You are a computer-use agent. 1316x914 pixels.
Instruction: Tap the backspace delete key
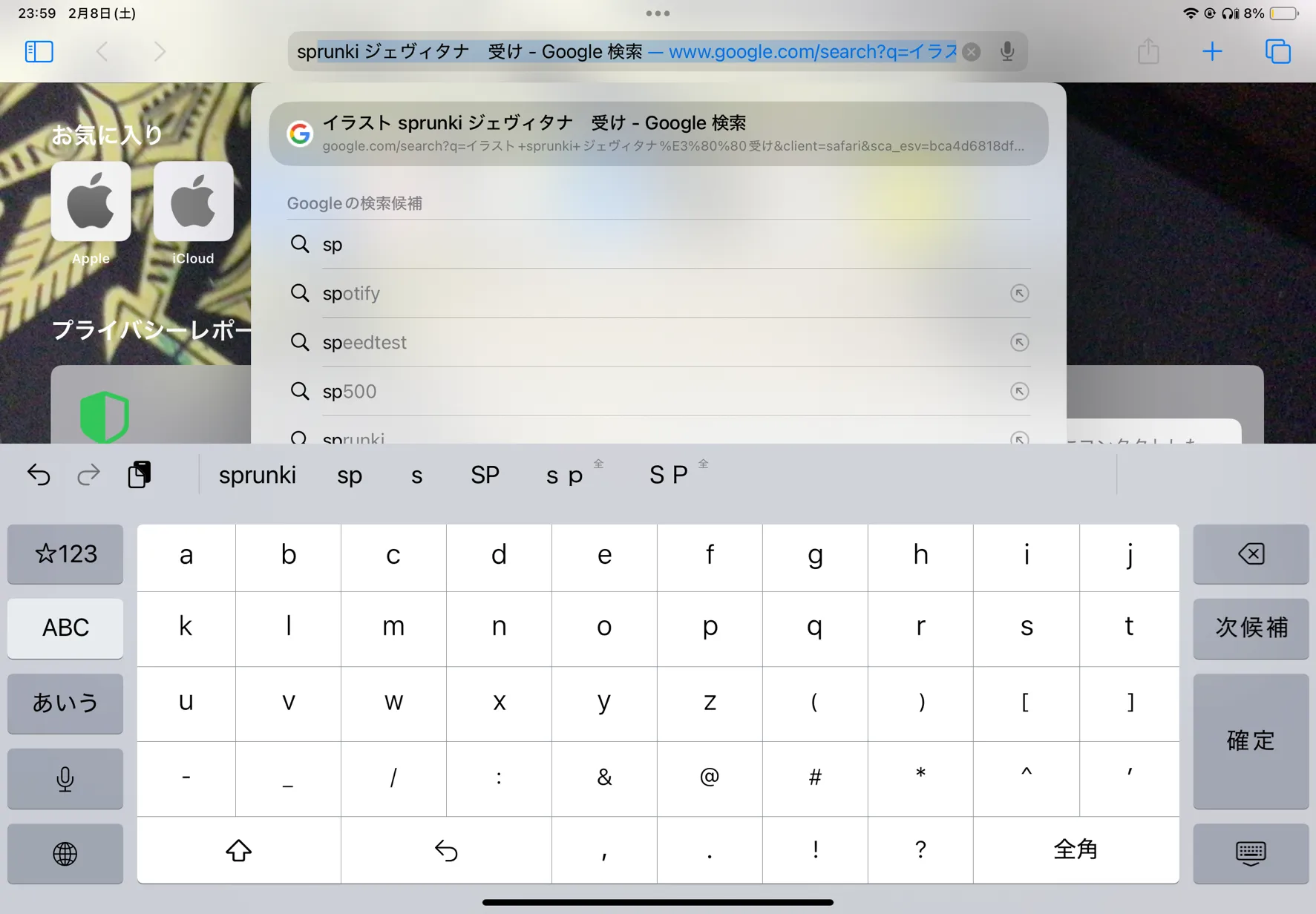pos(1251,554)
